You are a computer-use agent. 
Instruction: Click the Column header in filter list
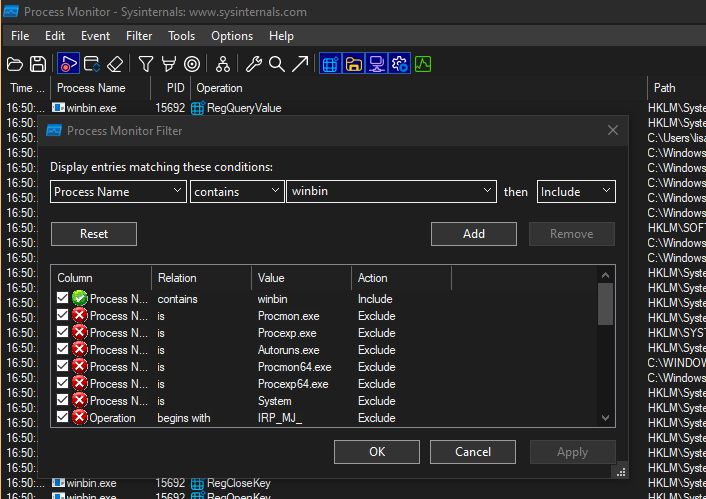point(101,278)
